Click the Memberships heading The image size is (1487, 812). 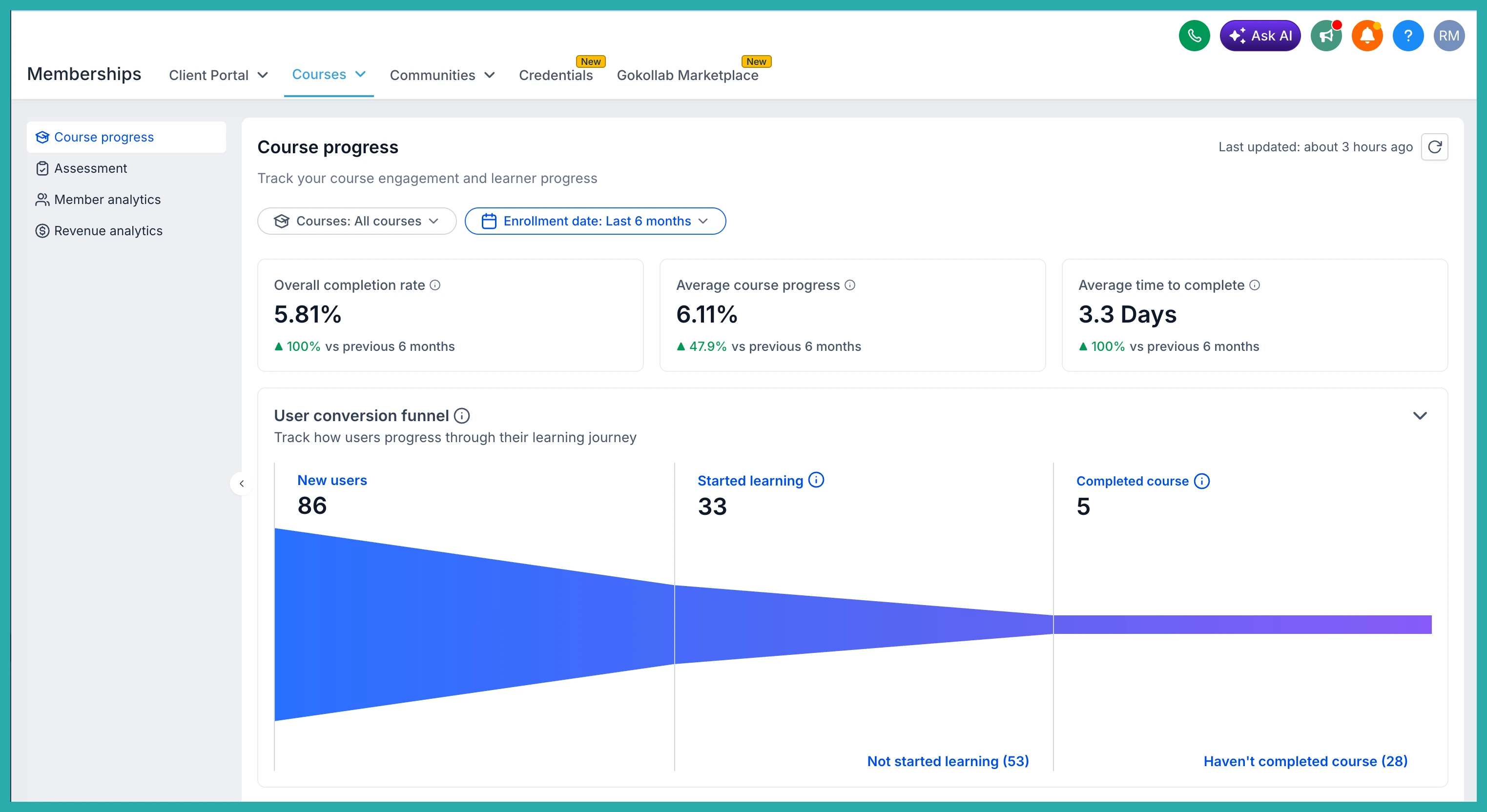84,75
